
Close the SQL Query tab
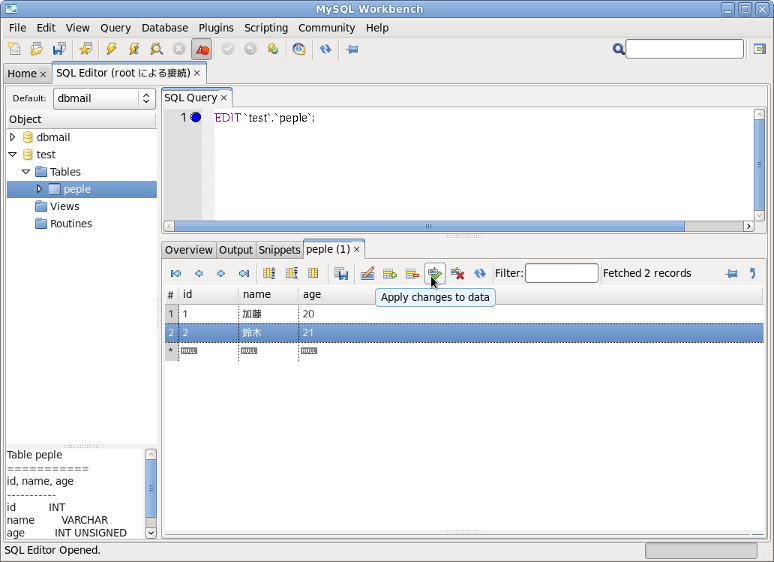[x=224, y=98]
